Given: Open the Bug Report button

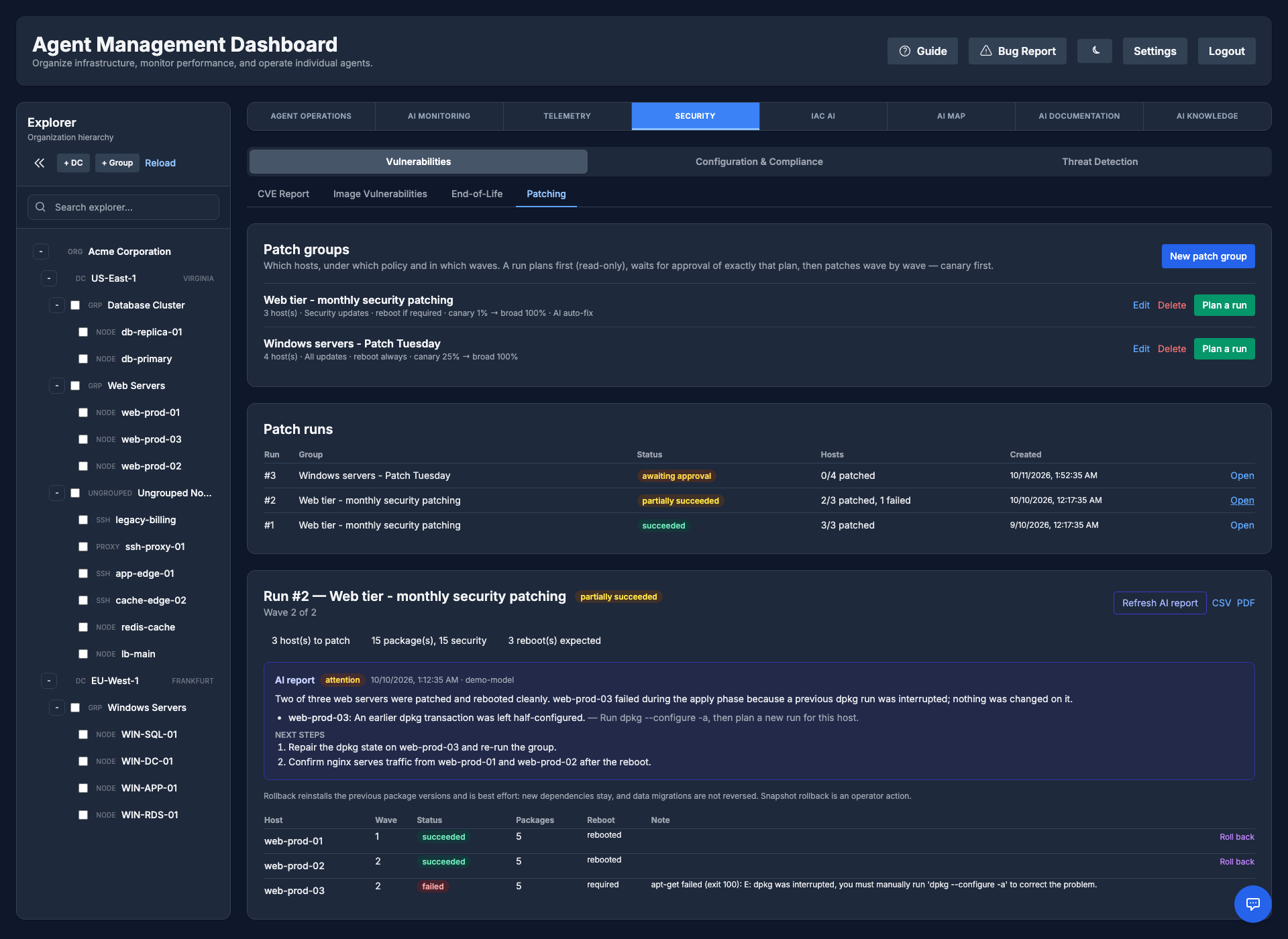Looking at the screenshot, I should point(1017,51).
